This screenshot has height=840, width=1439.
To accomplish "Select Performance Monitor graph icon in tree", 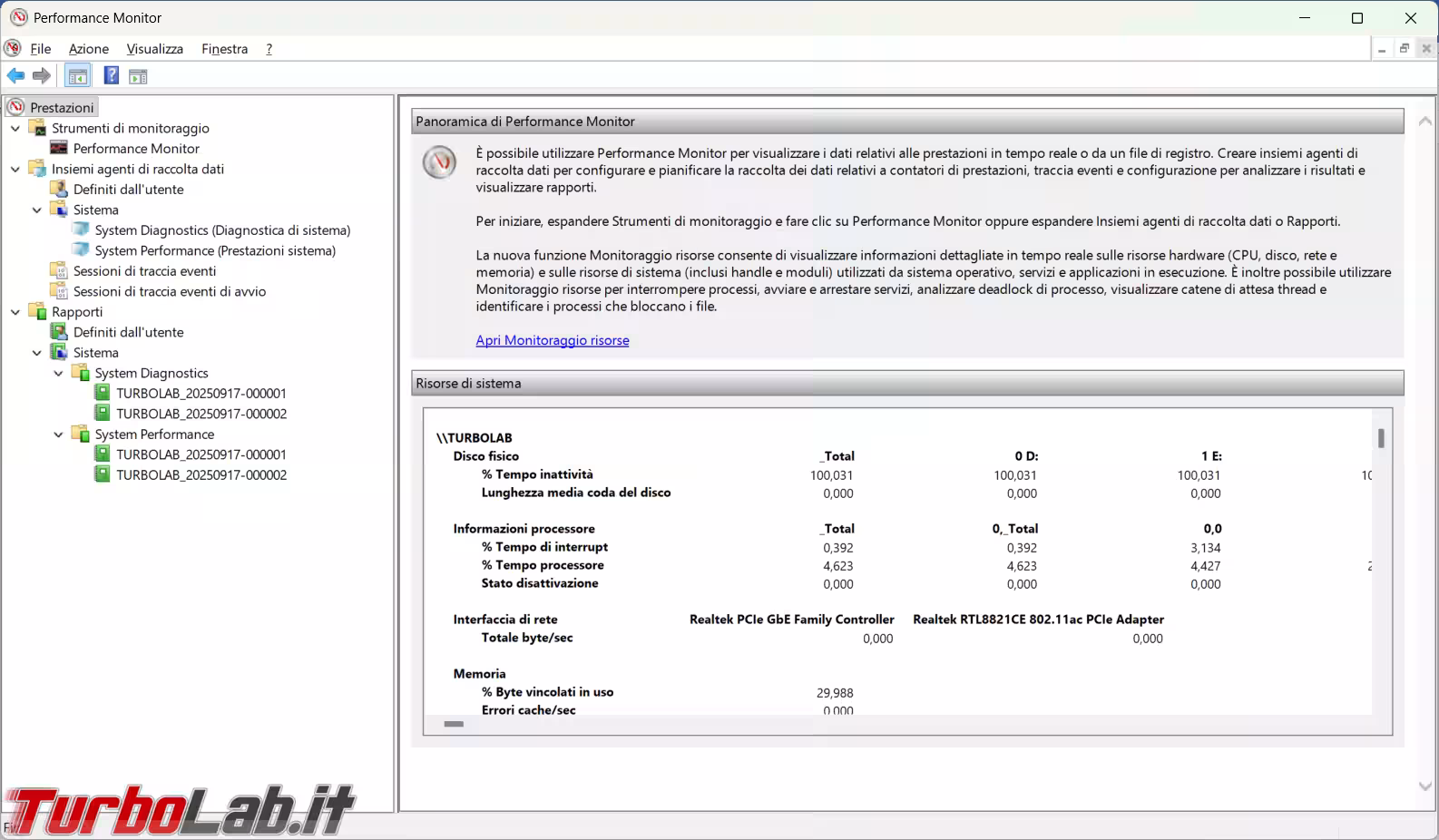I will click(59, 149).
